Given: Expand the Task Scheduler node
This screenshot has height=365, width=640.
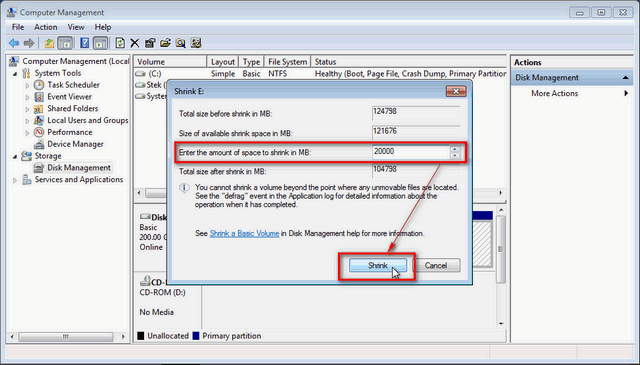Looking at the screenshot, I should click(27, 85).
